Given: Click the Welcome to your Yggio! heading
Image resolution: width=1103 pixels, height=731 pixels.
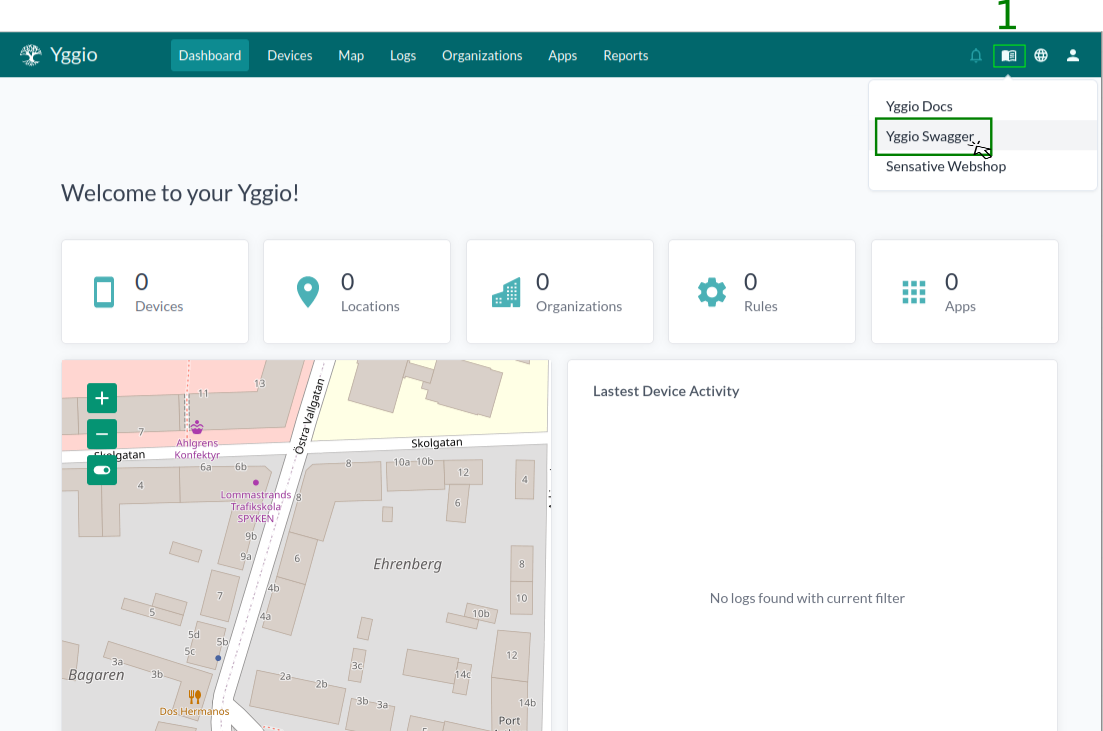Looking at the screenshot, I should click(180, 193).
